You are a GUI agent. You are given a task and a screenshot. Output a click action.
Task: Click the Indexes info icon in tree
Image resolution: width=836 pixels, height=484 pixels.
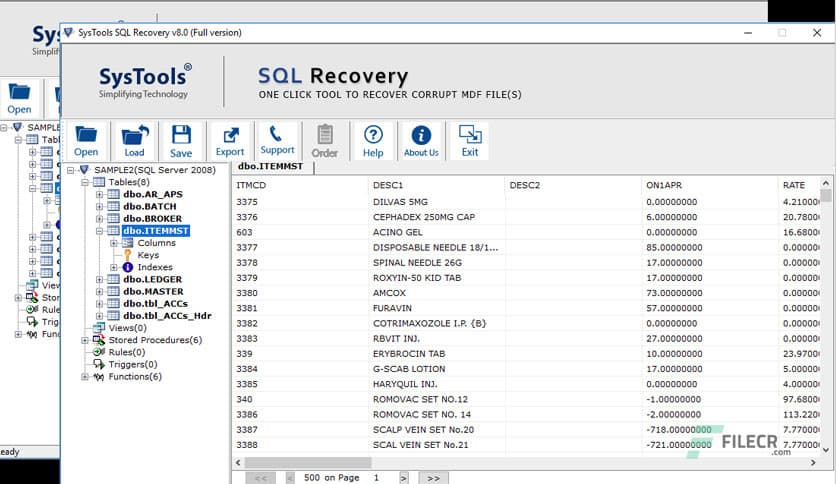coord(128,267)
